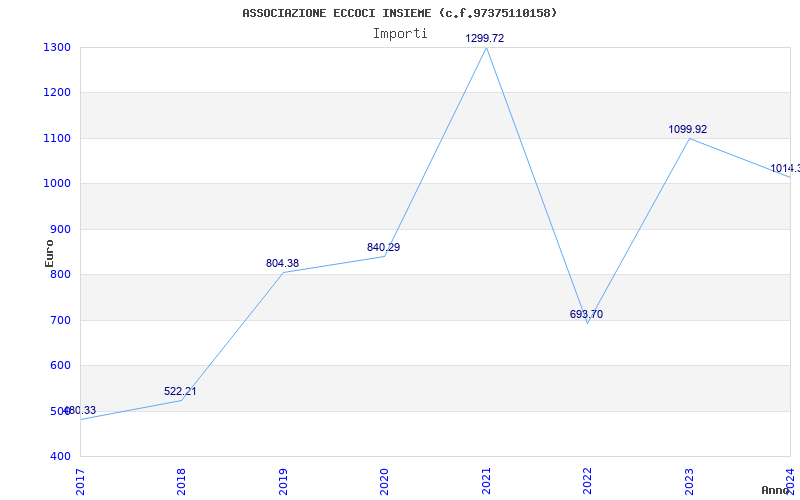Select the 1299.72 data label
Screen dimensions: 800x500
(485, 38)
